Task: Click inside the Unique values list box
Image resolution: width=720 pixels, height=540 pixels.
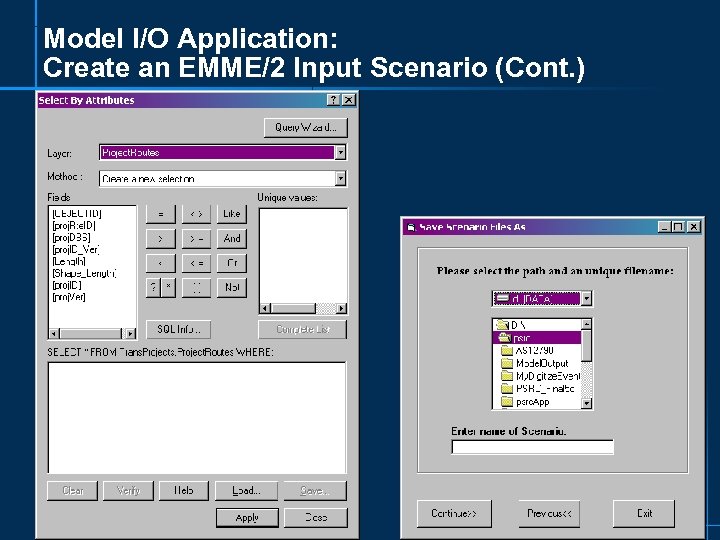Action: 303,256
